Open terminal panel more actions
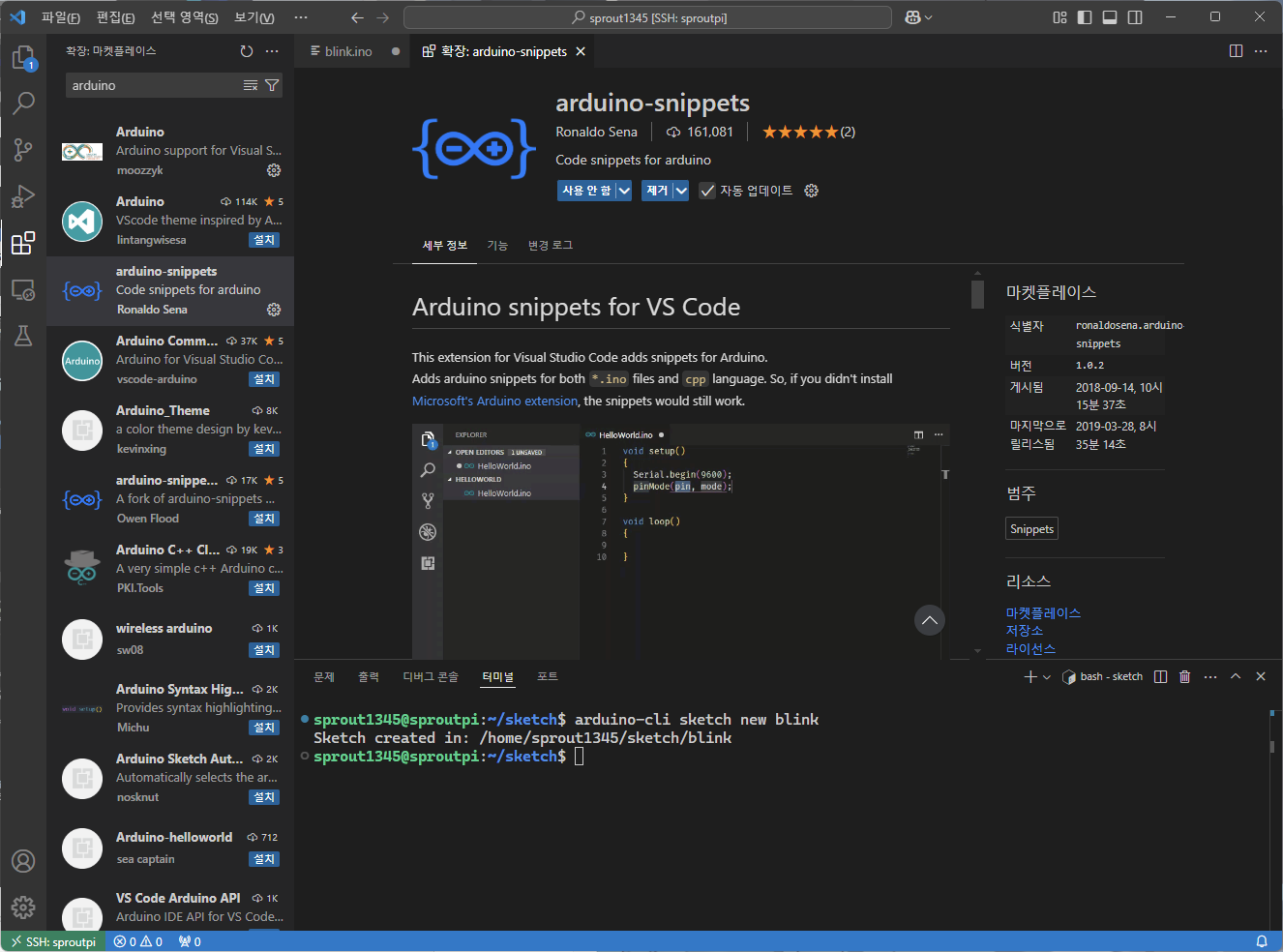Viewport: 1283px width, 952px height. point(1210,676)
